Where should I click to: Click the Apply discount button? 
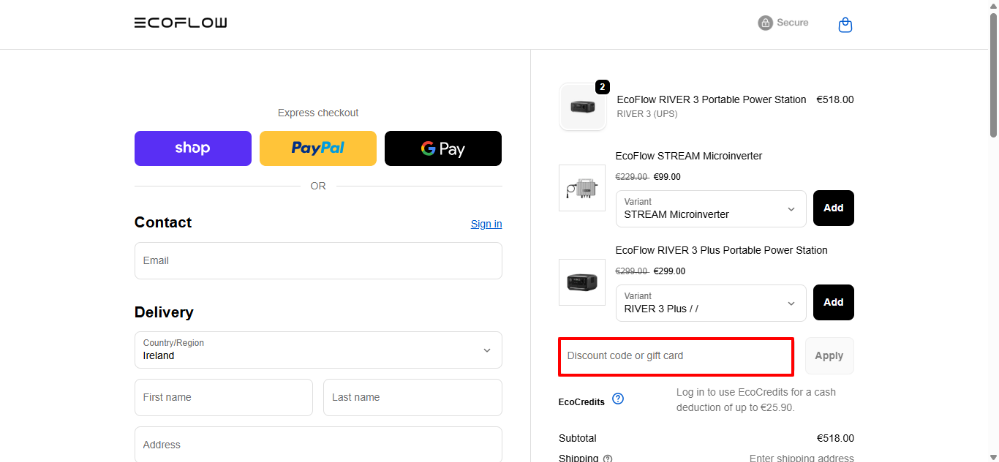click(x=829, y=356)
